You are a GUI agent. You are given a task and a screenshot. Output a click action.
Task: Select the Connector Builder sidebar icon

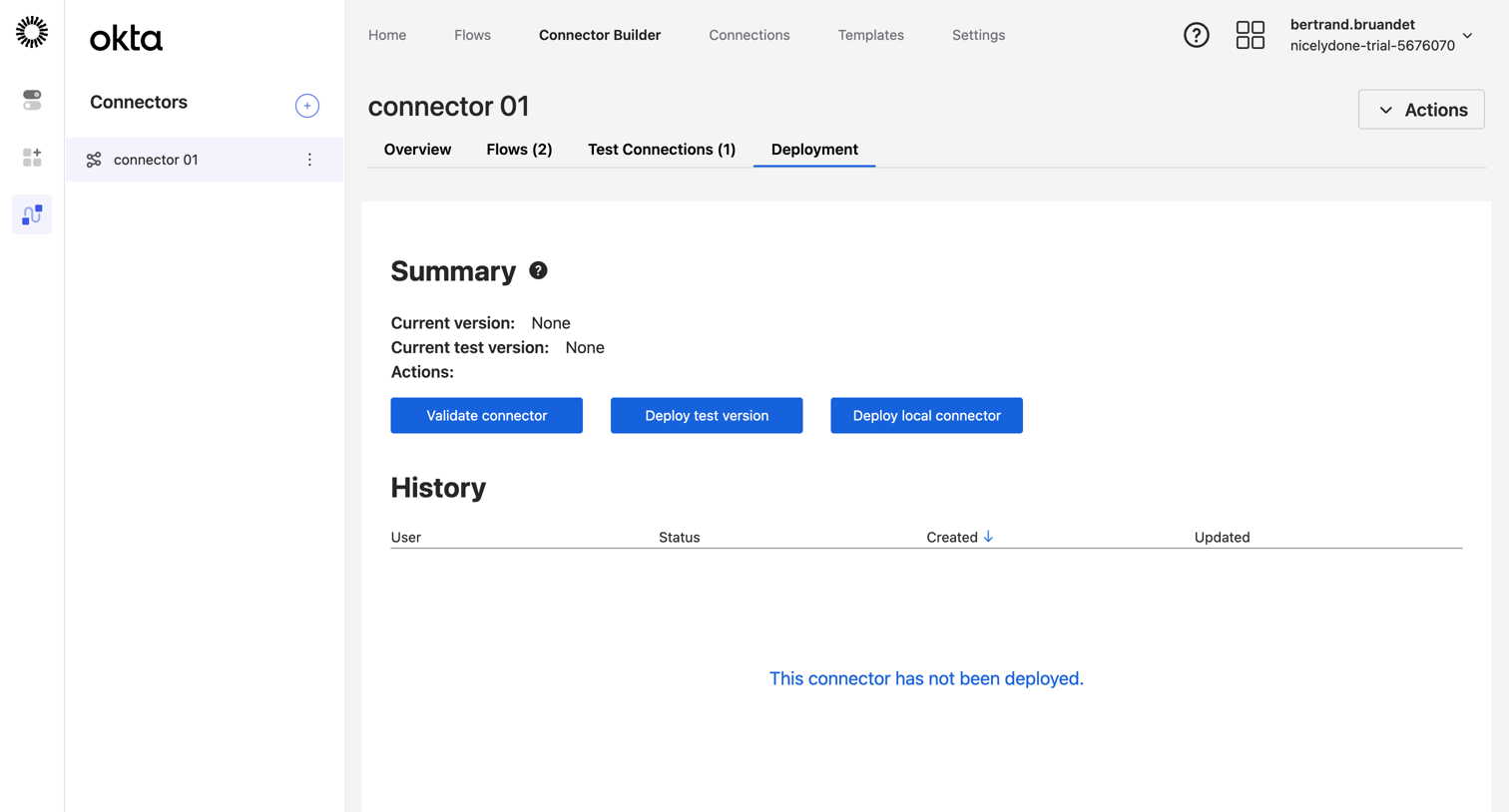32,214
